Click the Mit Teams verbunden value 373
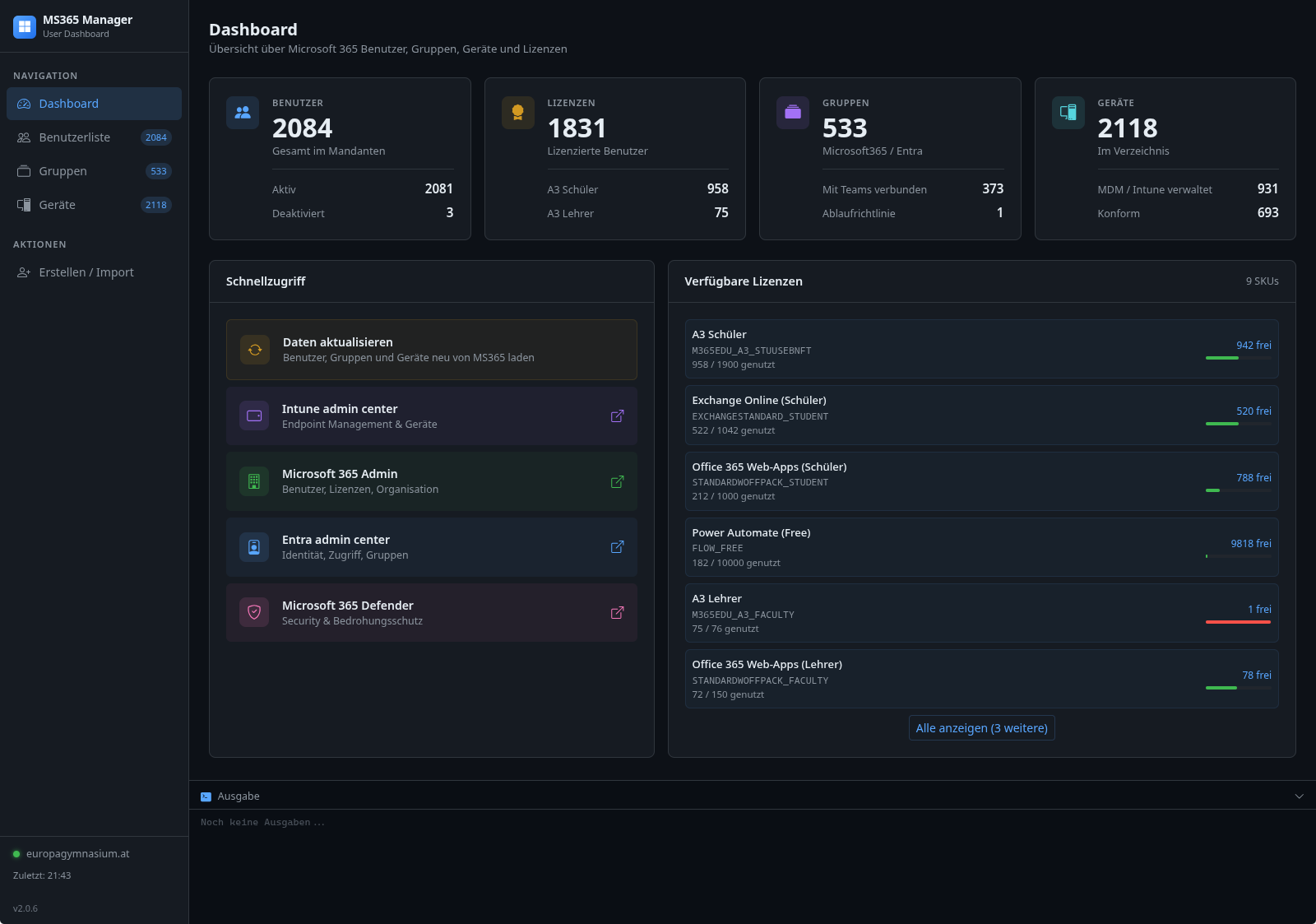The width and height of the screenshot is (1316, 924). tap(993, 189)
